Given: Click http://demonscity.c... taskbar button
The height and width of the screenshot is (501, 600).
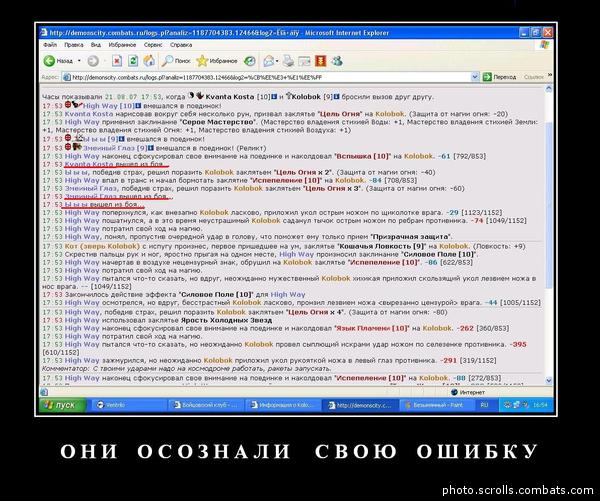Looking at the screenshot, I should point(360,405).
